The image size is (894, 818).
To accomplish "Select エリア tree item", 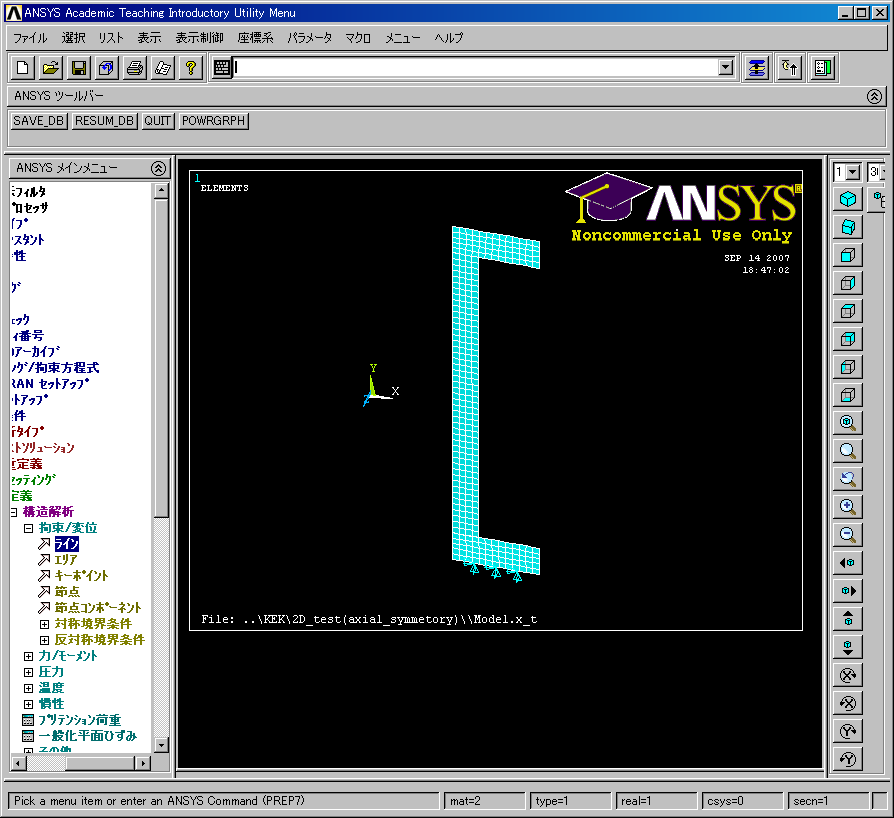I will [66, 560].
